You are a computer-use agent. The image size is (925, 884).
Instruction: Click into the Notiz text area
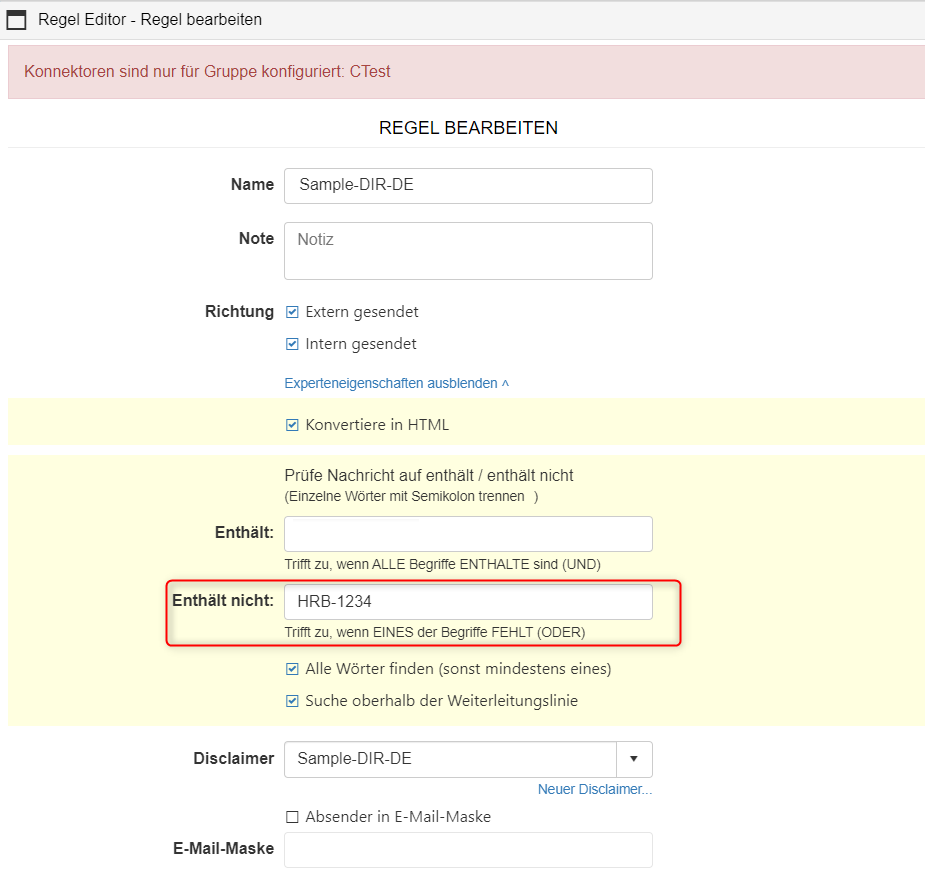(x=468, y=250)
